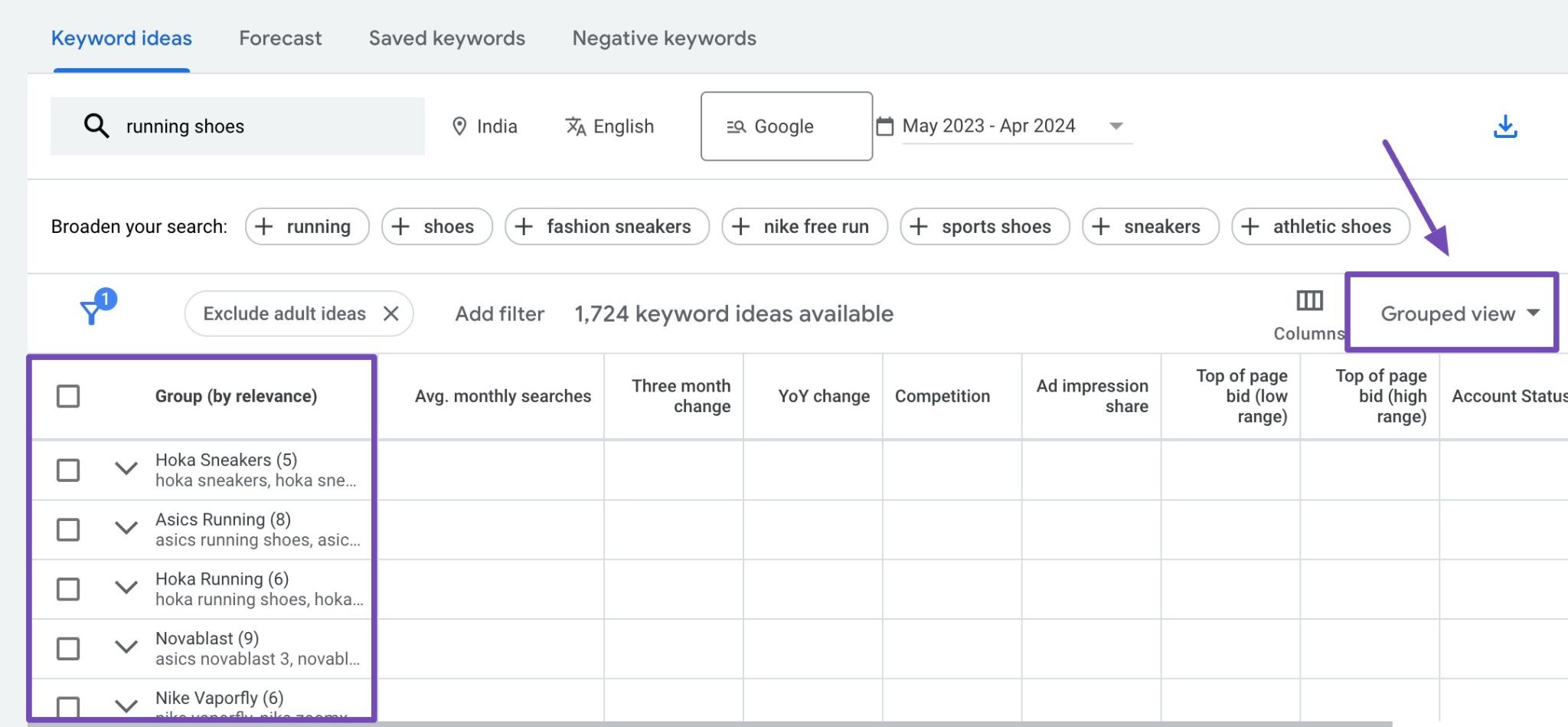Select all groups with header checkbox
1568x727 pixels.
tap(68, 396)
